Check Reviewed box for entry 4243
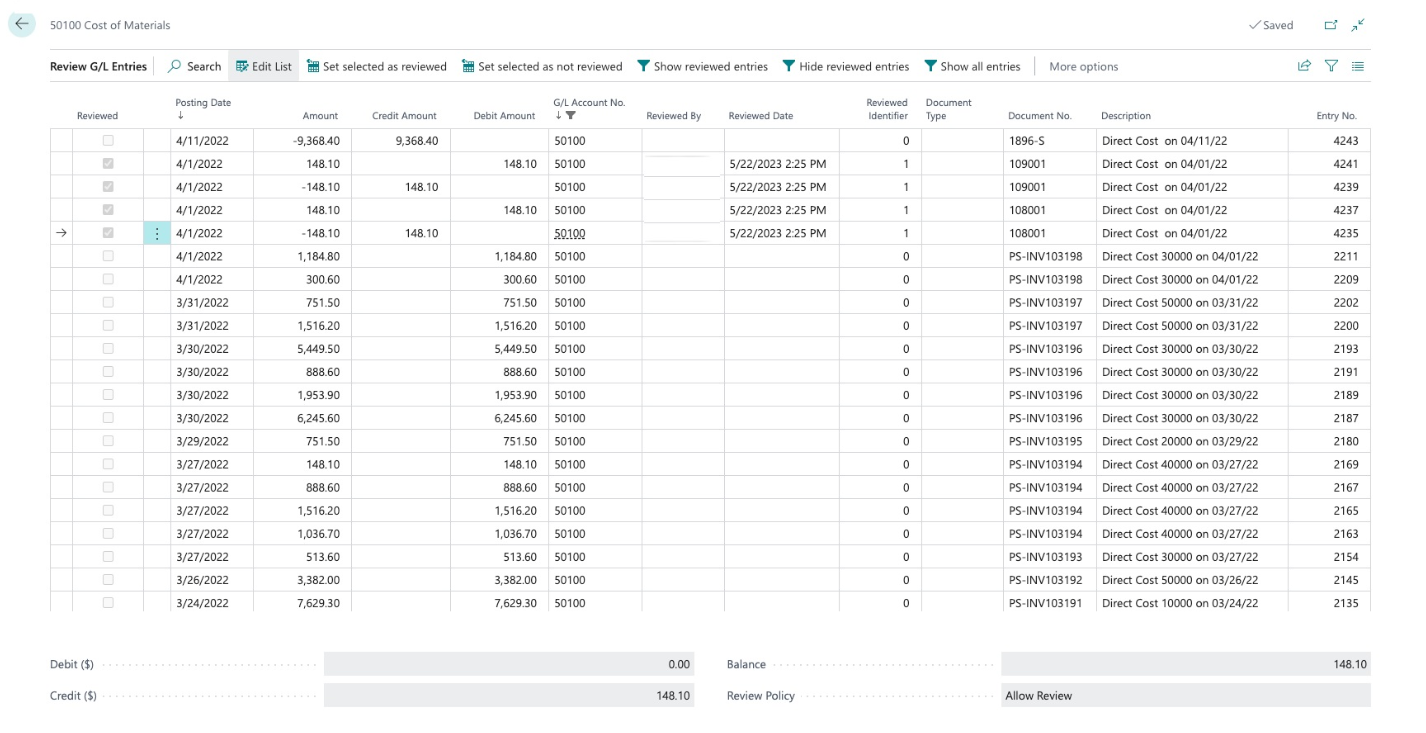 [x=108, y=141]
